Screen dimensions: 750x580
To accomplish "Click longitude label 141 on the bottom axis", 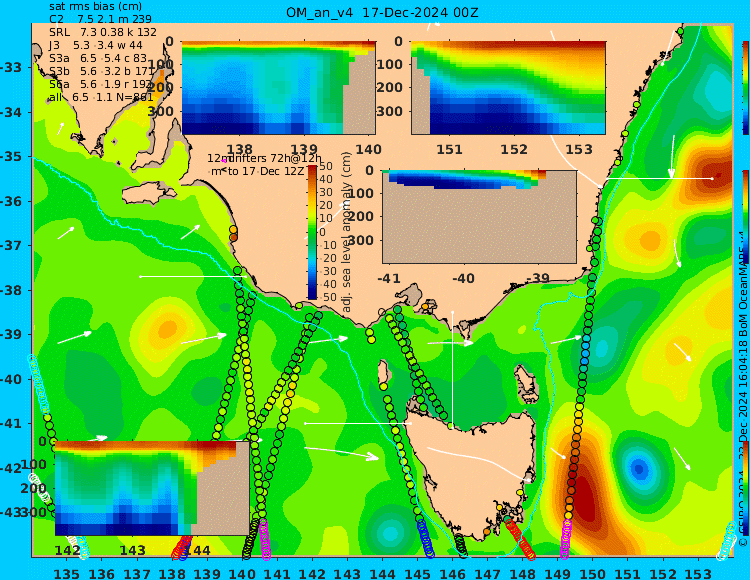I will [x=277, y=573].
